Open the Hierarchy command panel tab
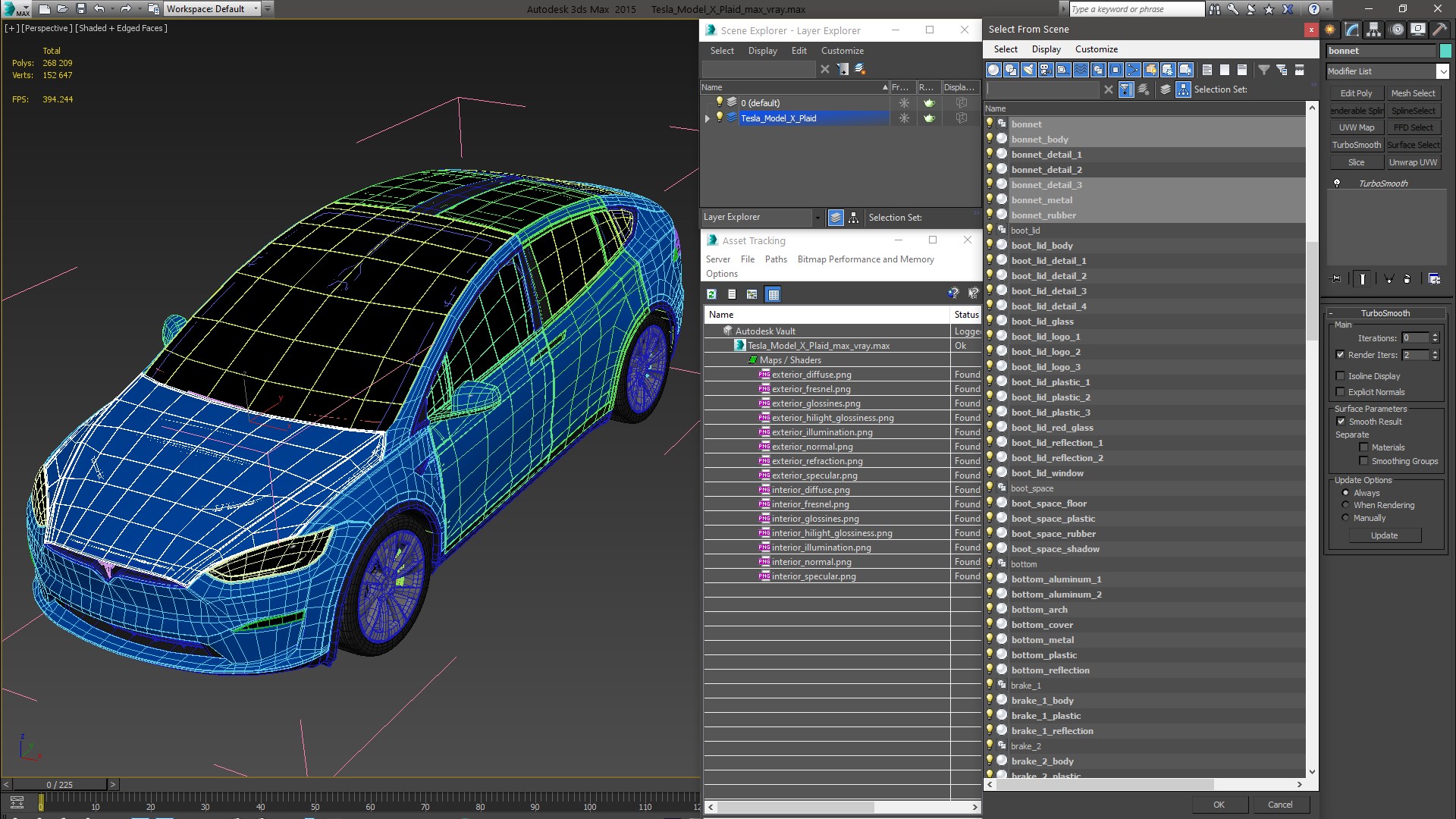1456x819 pixels. tap(1373, 30)
